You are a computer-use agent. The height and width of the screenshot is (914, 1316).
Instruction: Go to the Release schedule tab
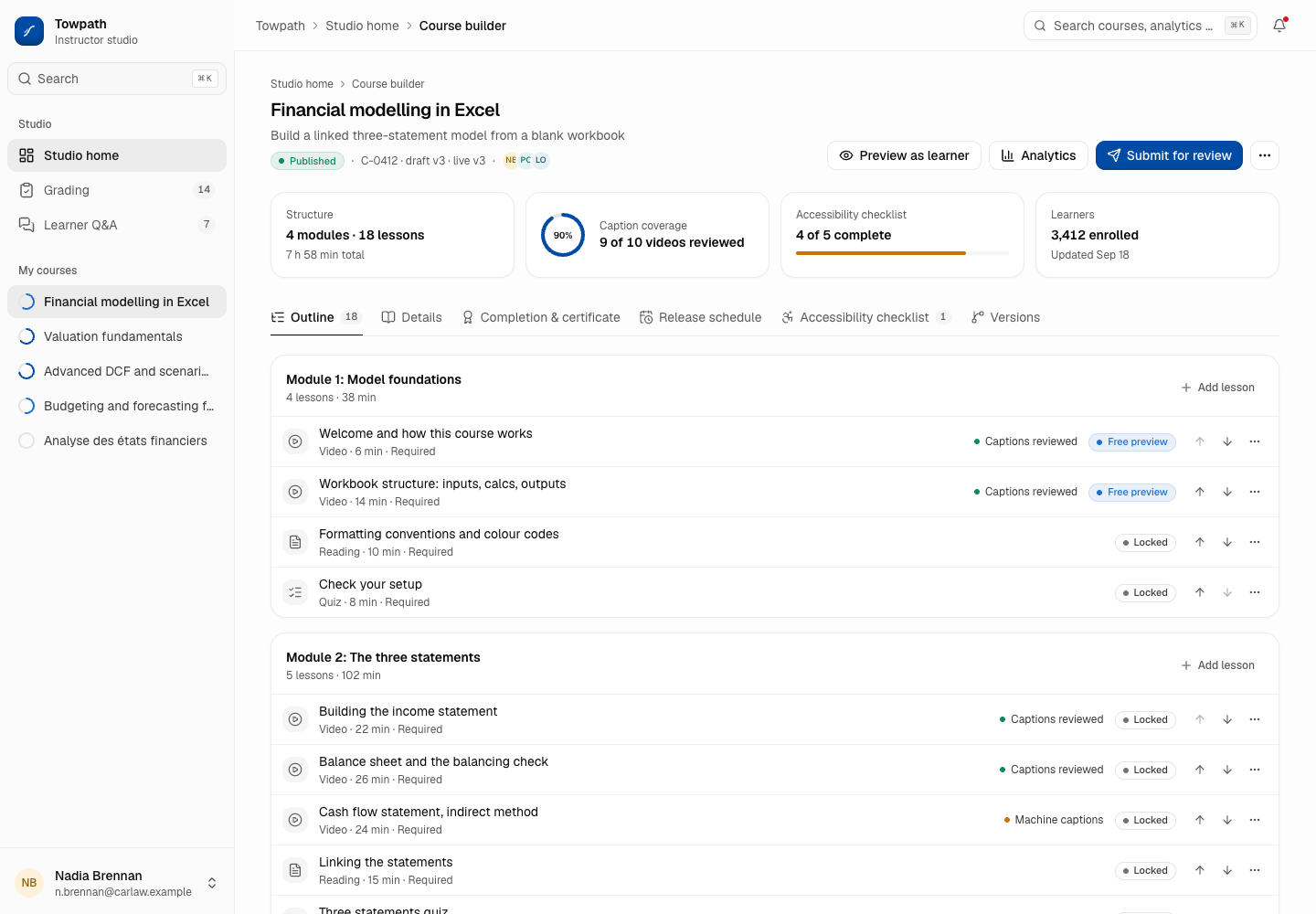point(701,317)
